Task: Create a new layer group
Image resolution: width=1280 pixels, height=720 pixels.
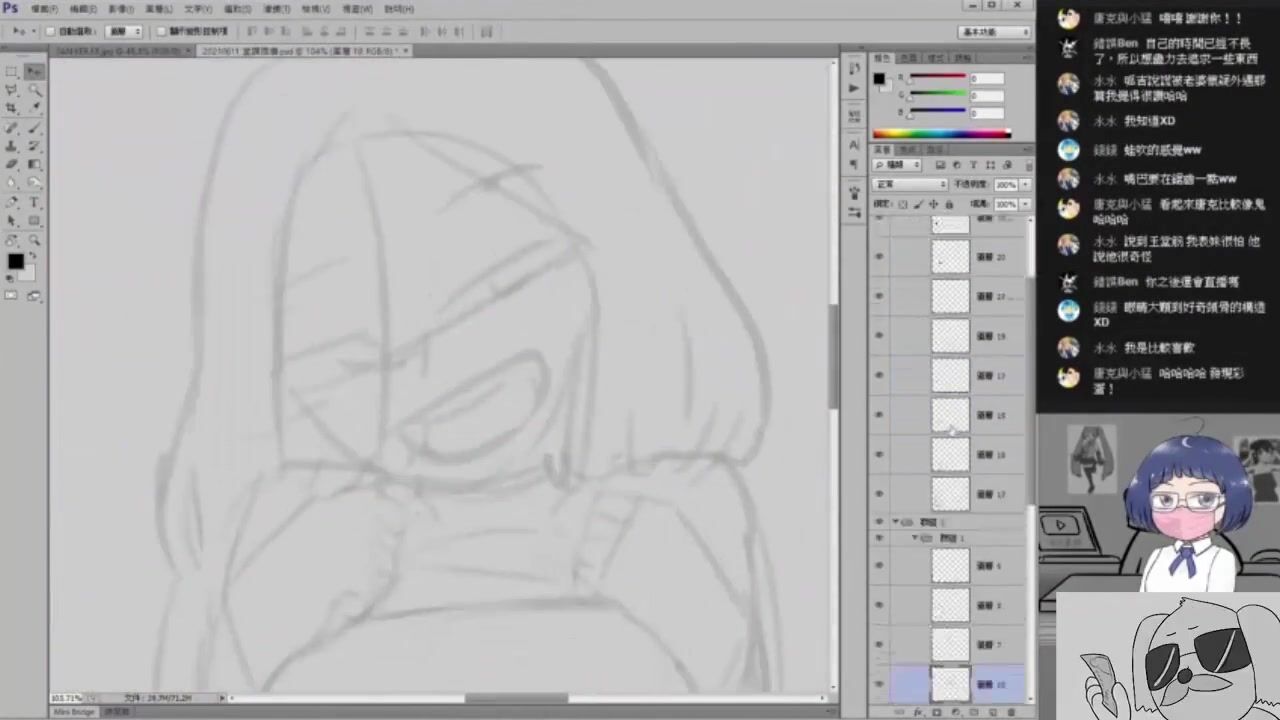Action: [974, 712]
